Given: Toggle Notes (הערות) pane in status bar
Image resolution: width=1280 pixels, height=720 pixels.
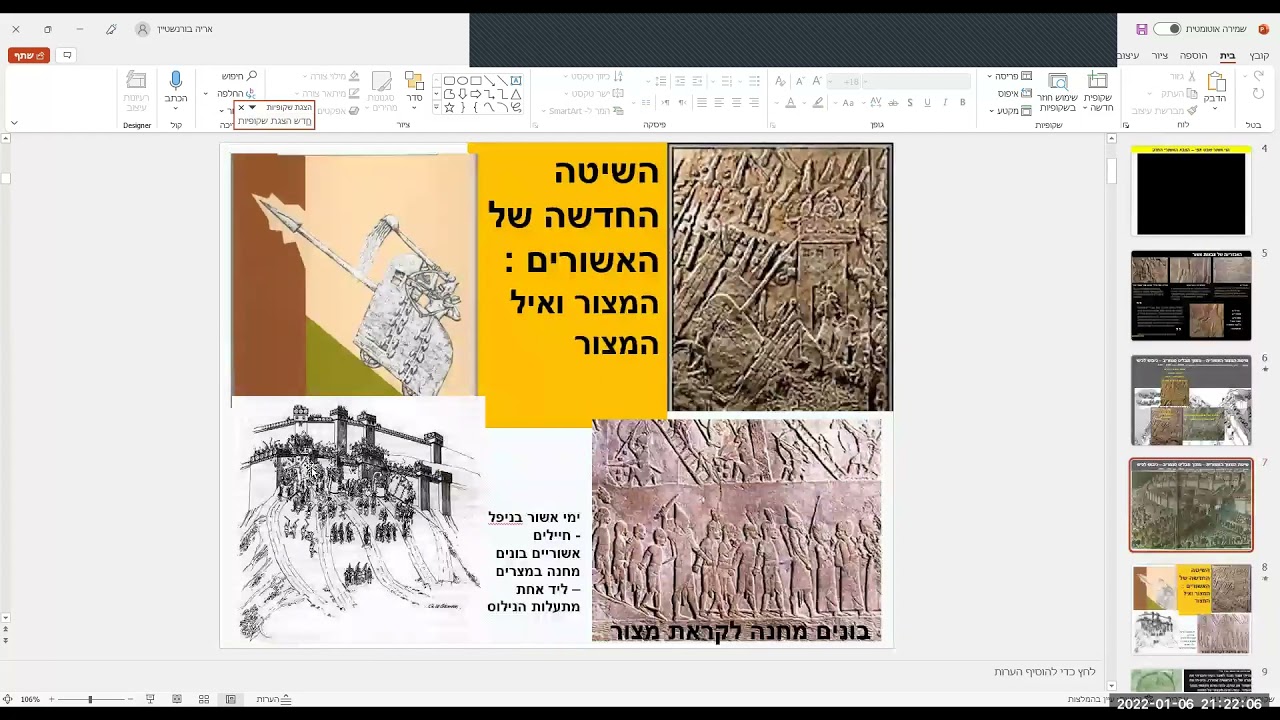Looking at the screenshot, I should (x=274, y=699).
